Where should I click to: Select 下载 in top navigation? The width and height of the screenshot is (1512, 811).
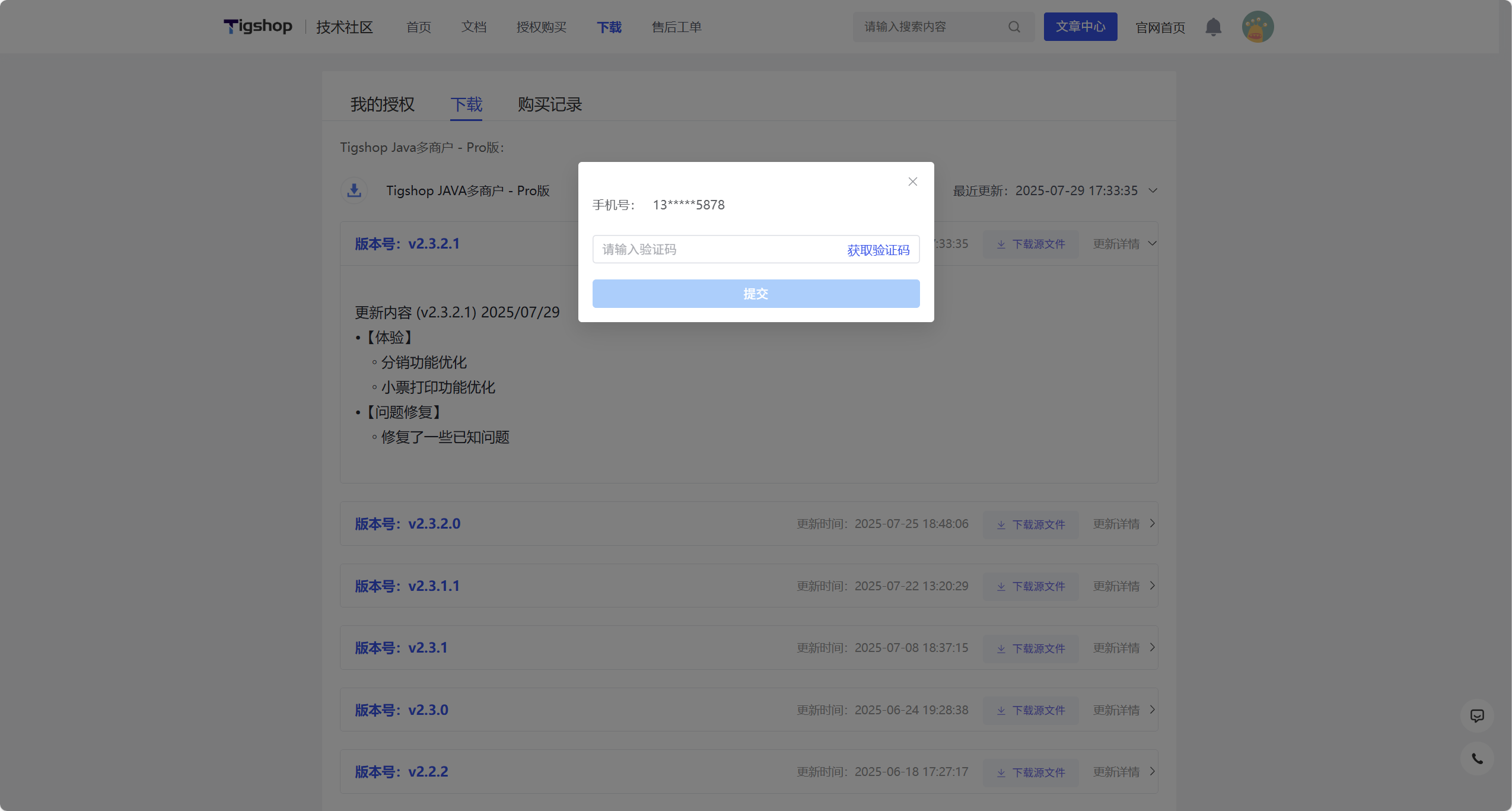609,27
